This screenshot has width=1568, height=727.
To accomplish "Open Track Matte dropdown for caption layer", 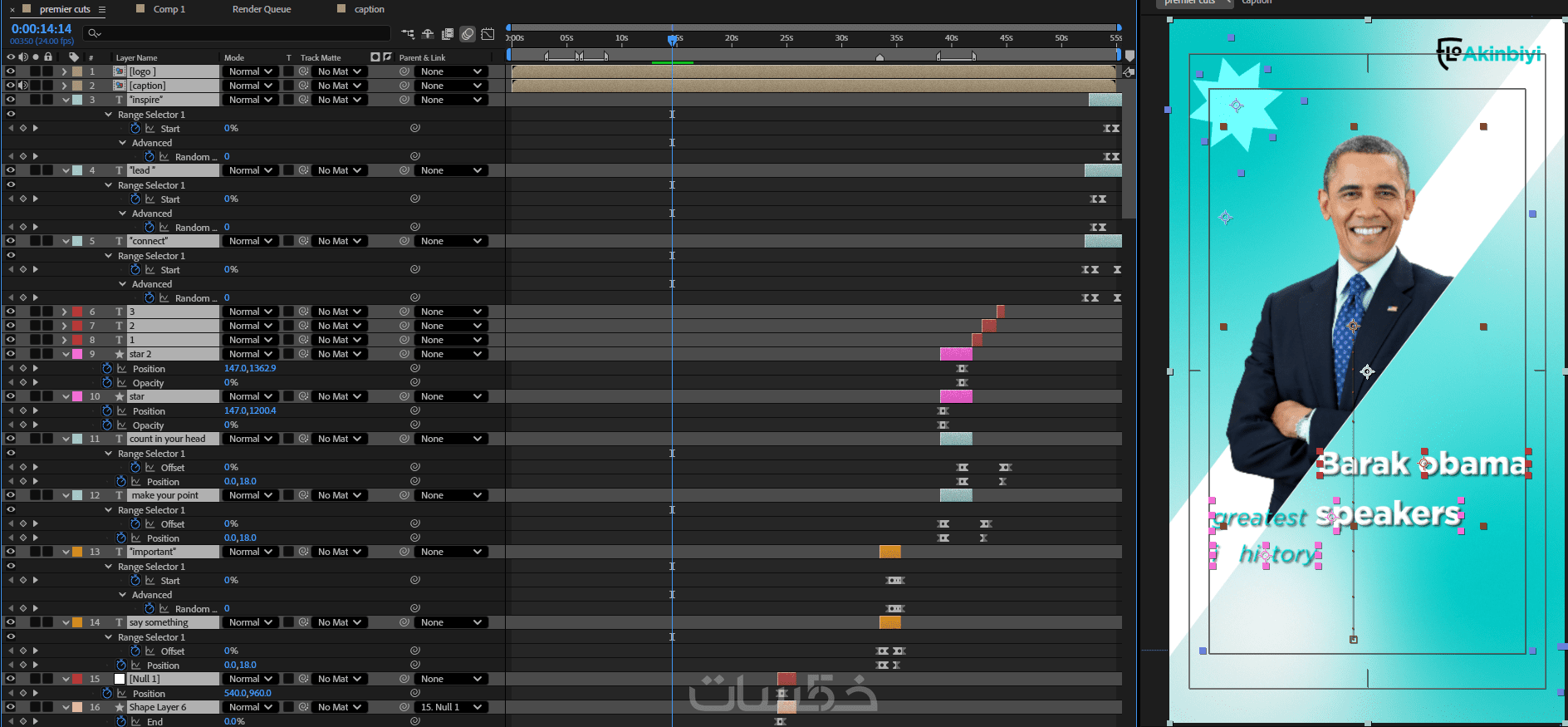I will click(340, 86).
